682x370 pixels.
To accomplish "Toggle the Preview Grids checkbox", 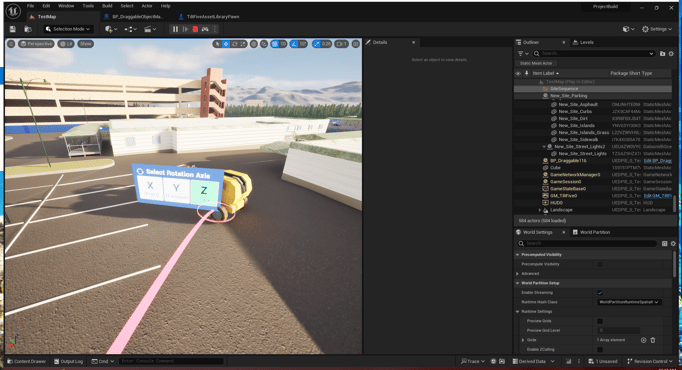I will pyautogui.click(x=600, y=321).
